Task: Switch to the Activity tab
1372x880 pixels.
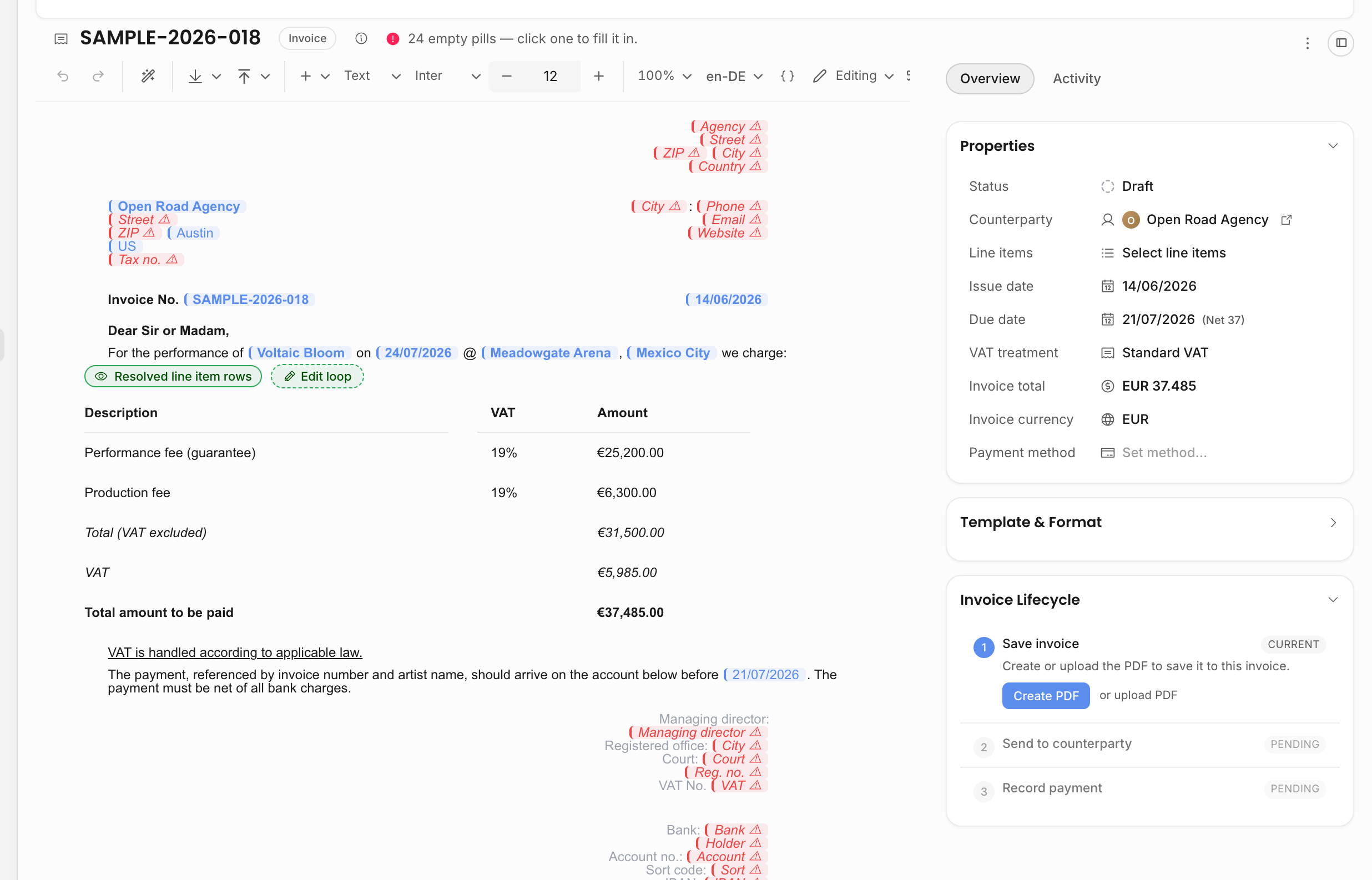Action: pos(1077,79)
